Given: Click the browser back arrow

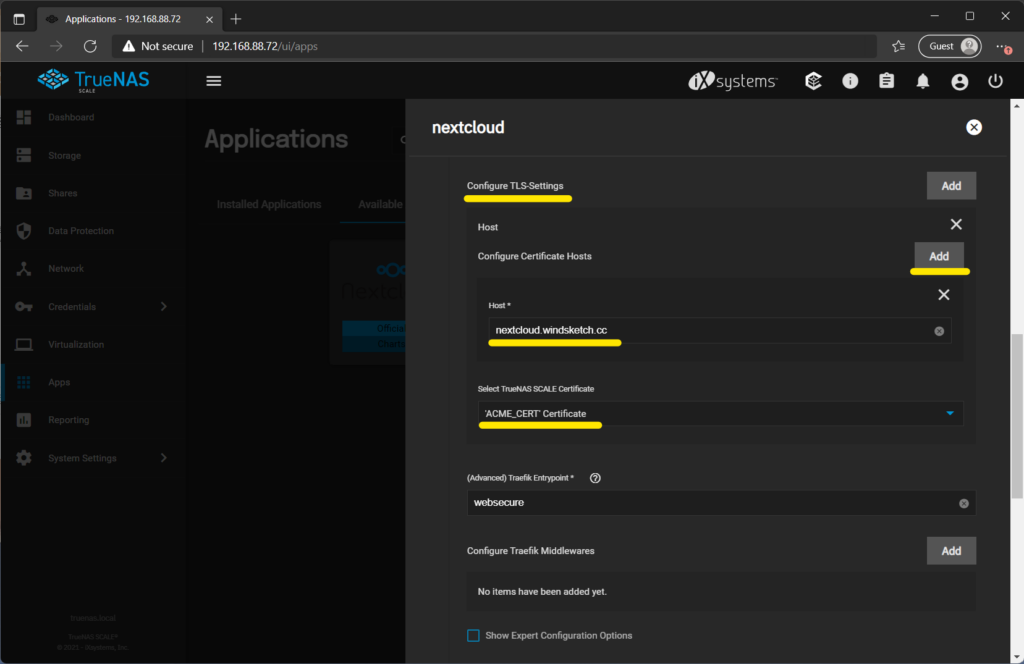Looking at the screenshot, I should tap(22, 46).
